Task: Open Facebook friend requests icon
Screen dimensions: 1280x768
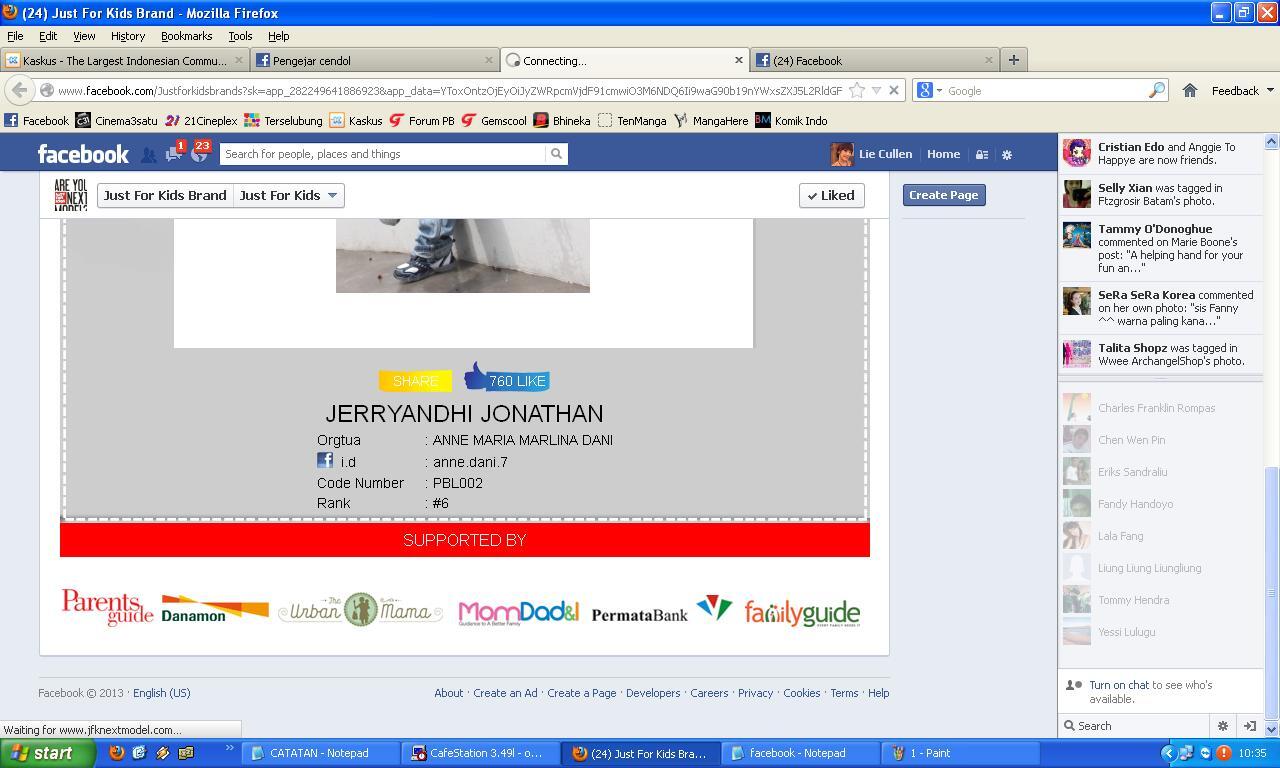Action: 148,155
